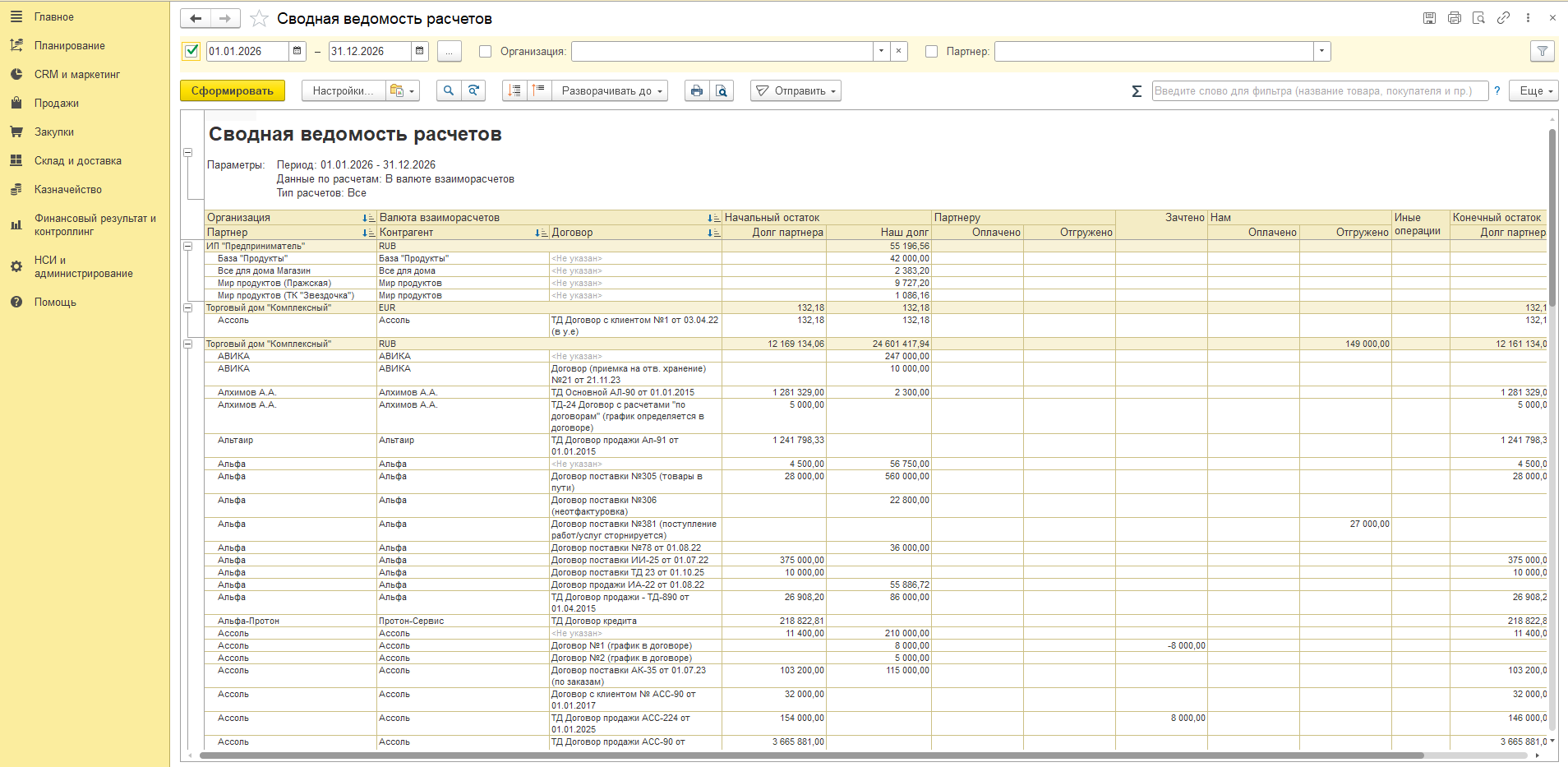Image resolution: width=1568 pixels, height=767 pixels.
Task: Click the funnel filter settings button
Action: tap(1543, 51)
